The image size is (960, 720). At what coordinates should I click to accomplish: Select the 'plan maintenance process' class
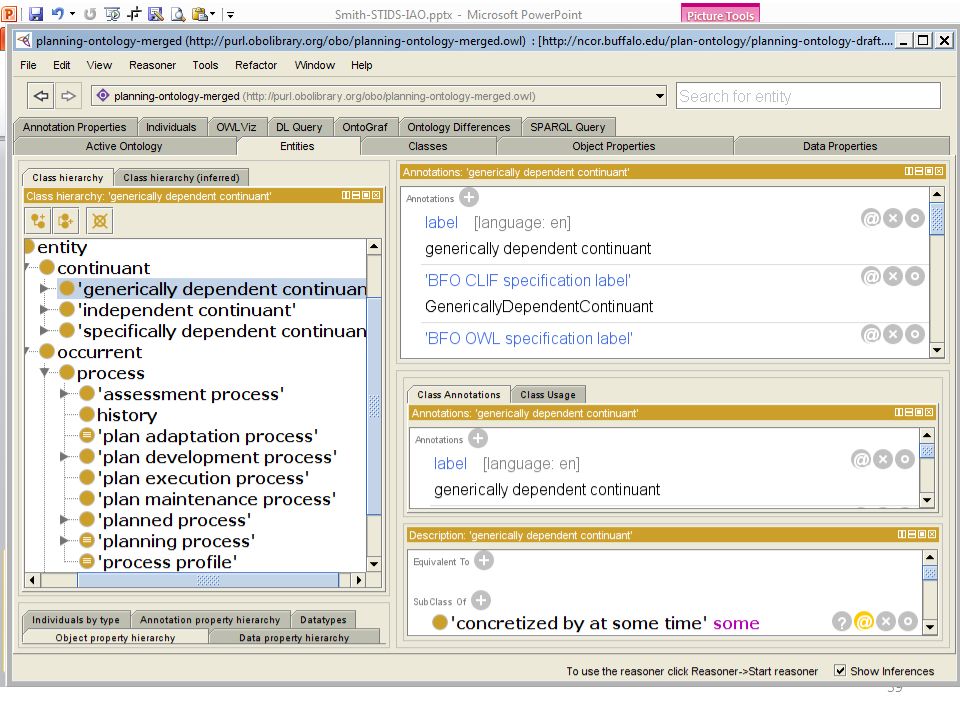tap(216, 498)
